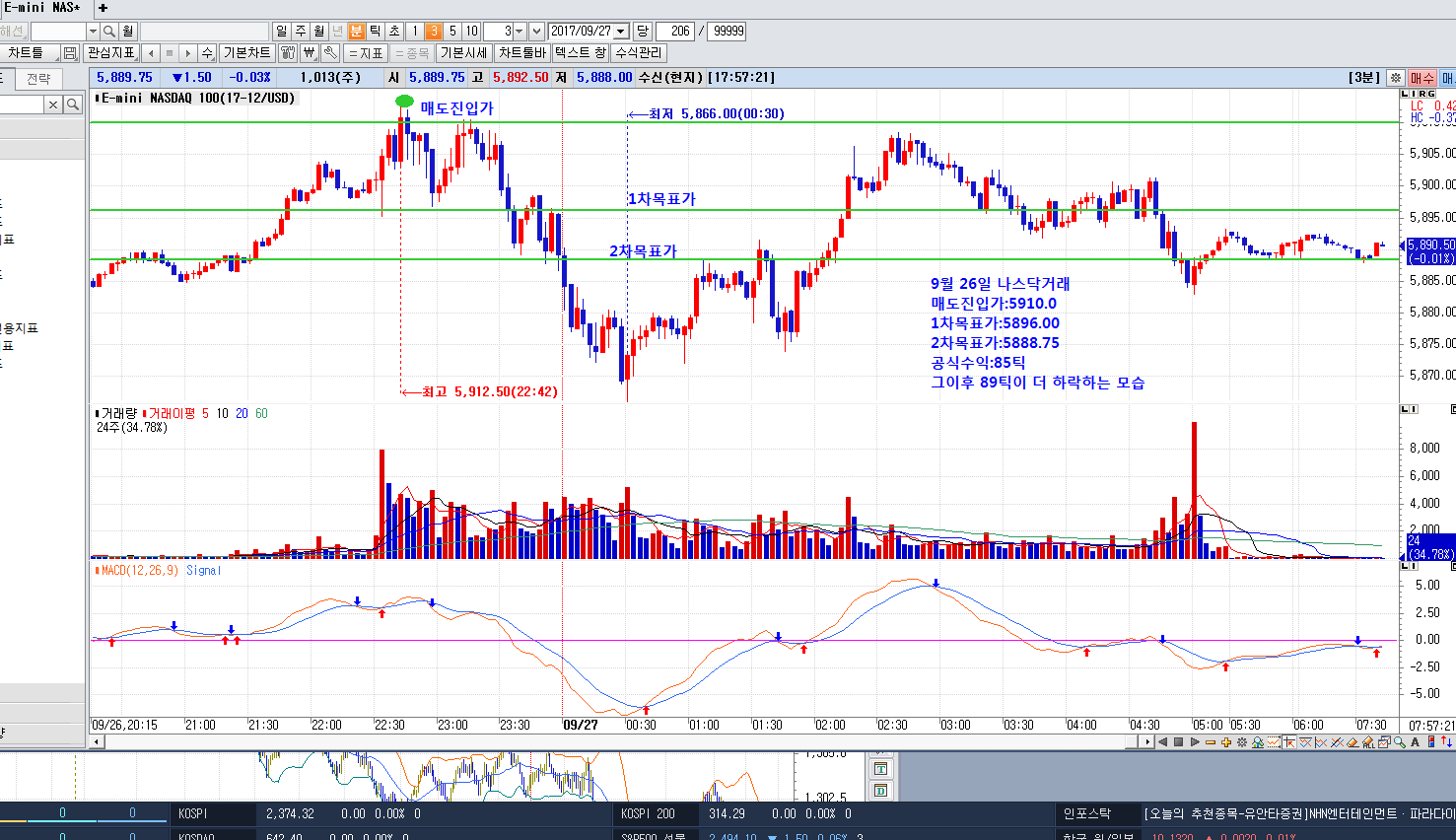This screenshot has height=840, width=1456.
Task: Click the horizontal line crossing-lines tool icon
Action: click(1305, 742)
